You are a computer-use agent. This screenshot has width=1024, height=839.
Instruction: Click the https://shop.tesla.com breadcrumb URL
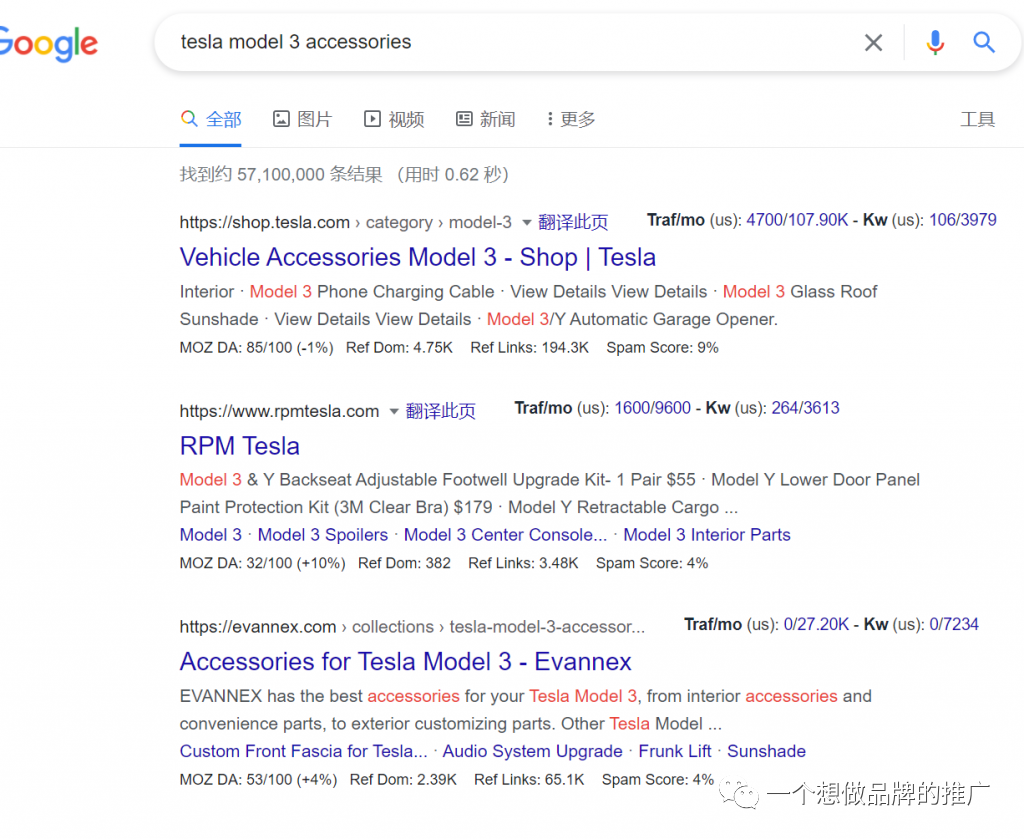point(264,223)
